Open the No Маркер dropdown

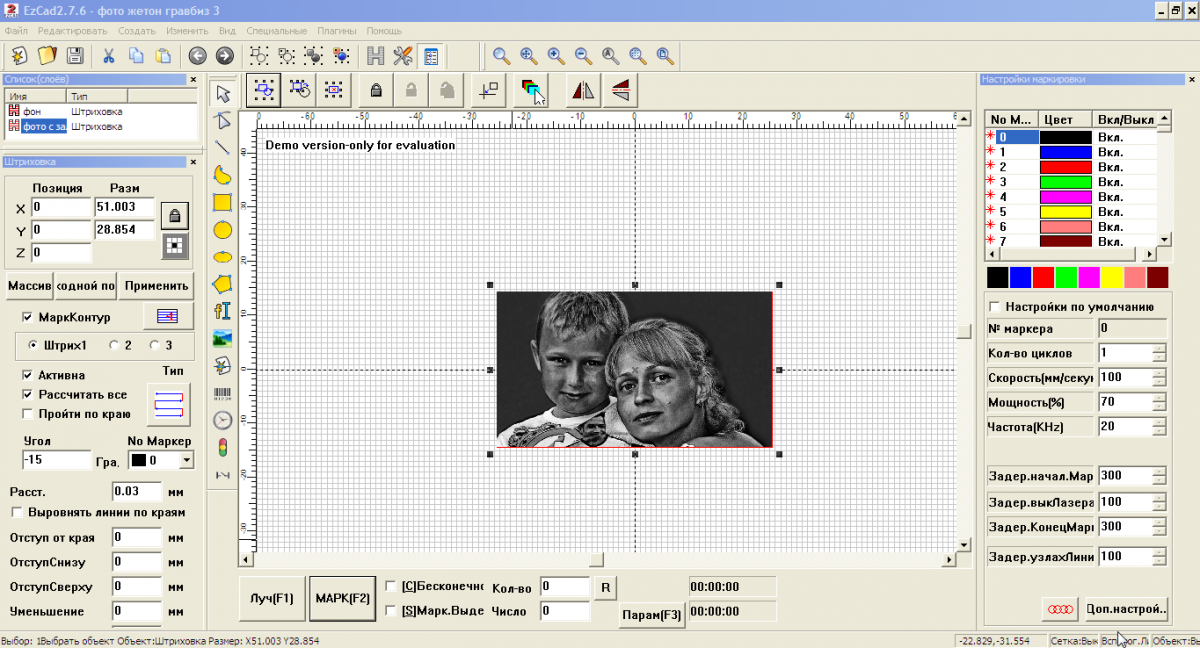[x=185, y=461]
